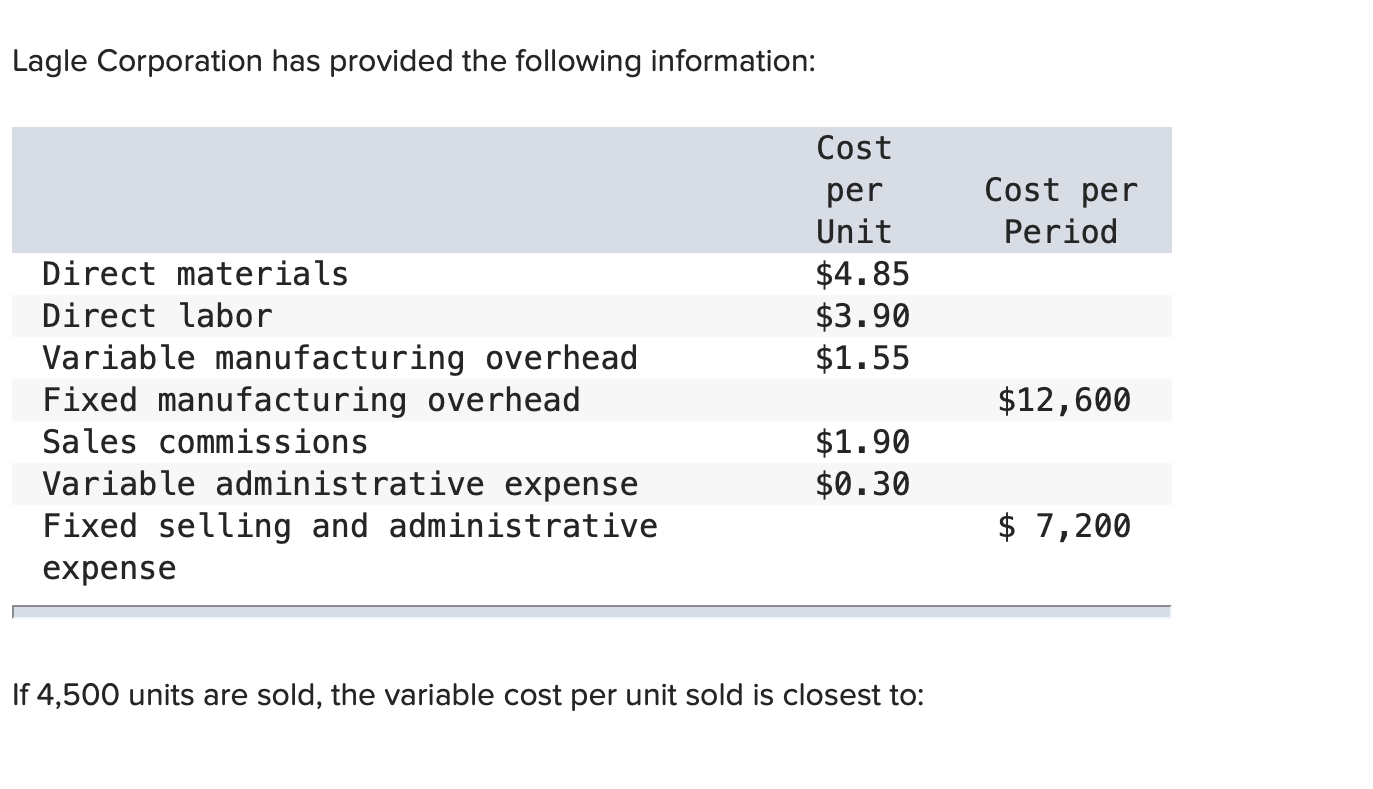Screen dimensions: 1373x789
Task: Select the $1.90 sales commissions value
Action: (862, 442)
